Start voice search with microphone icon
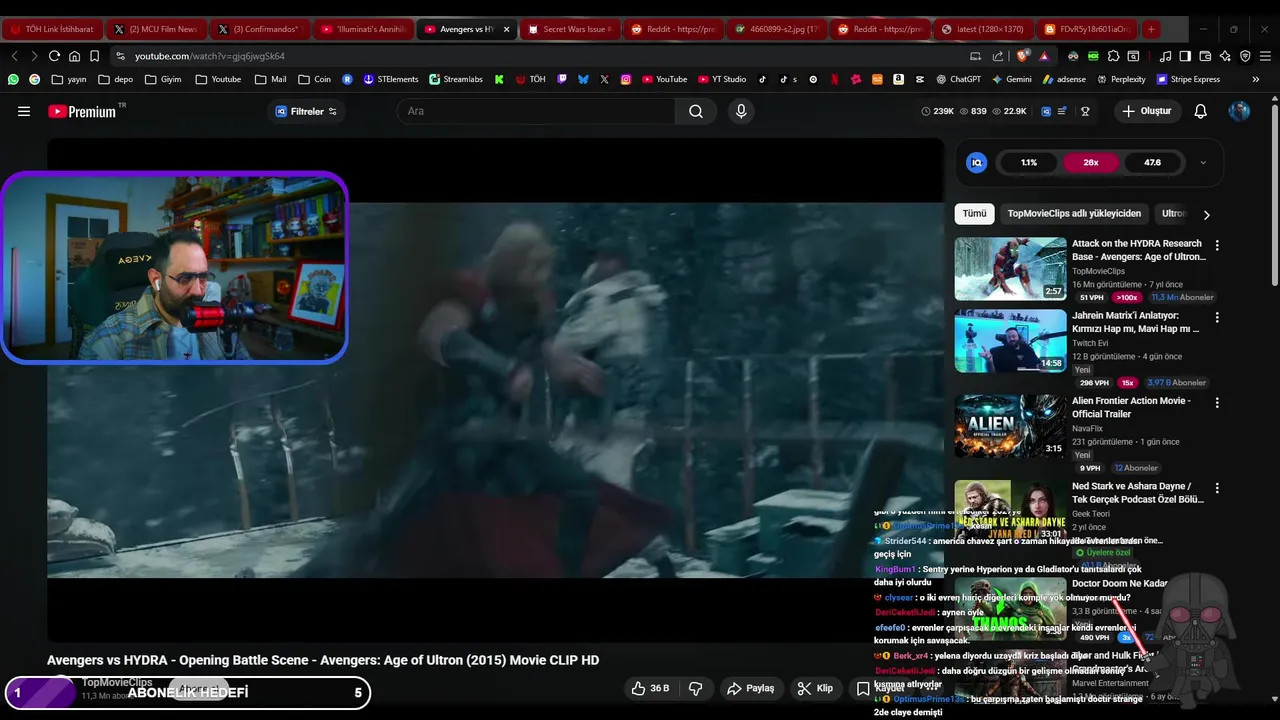1280x720 pixels. [741, 111]
